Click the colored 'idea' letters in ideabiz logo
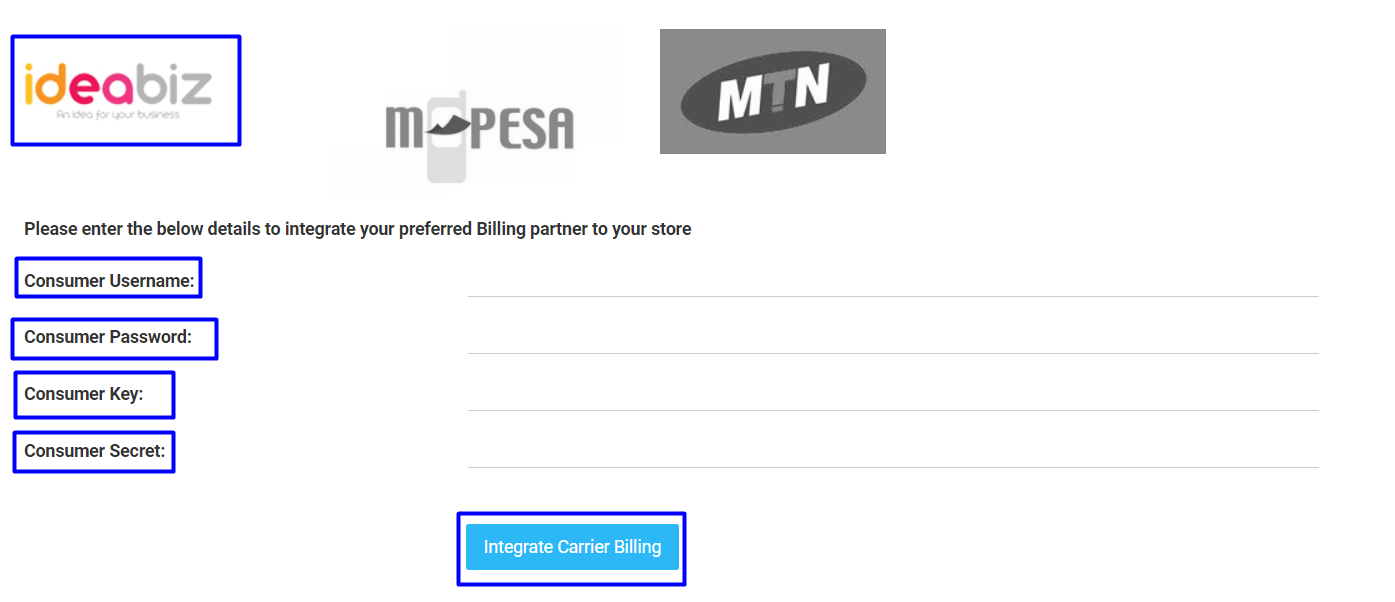 click(x=79, y=84)
